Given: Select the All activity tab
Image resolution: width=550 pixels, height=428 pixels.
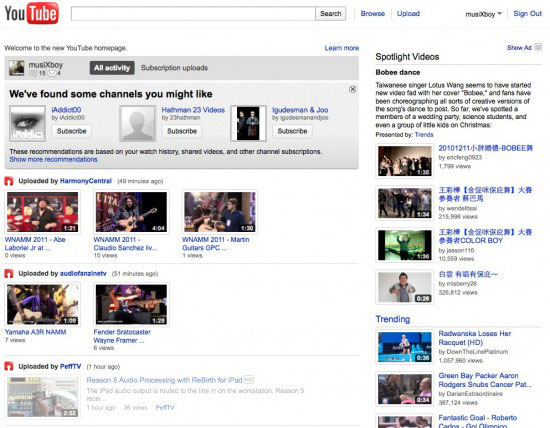Looking at the screenshot, I should click(112, 68).
